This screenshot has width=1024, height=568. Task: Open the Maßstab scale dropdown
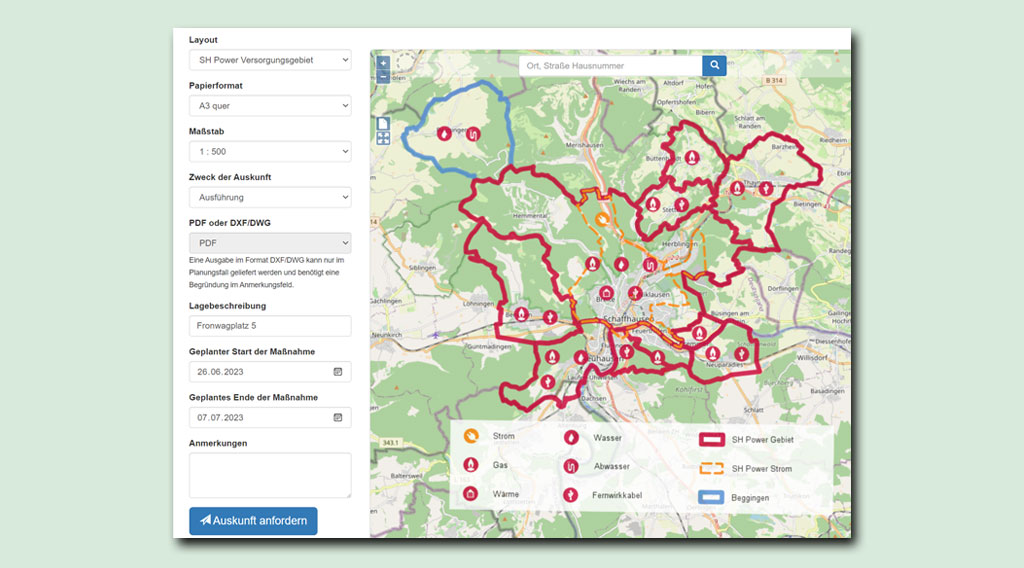[270, 151]
